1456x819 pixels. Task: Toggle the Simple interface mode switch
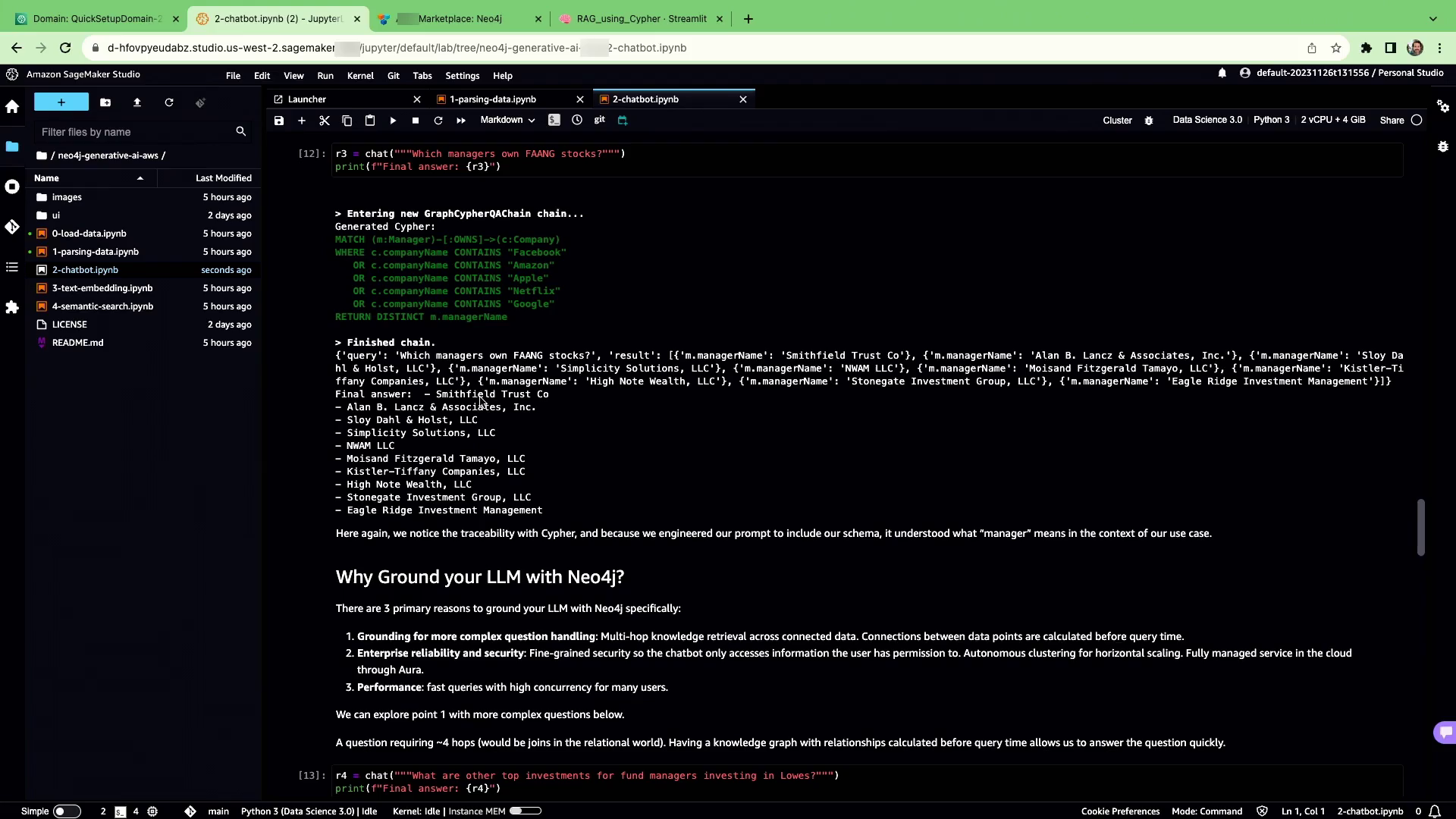pos(67,811)
